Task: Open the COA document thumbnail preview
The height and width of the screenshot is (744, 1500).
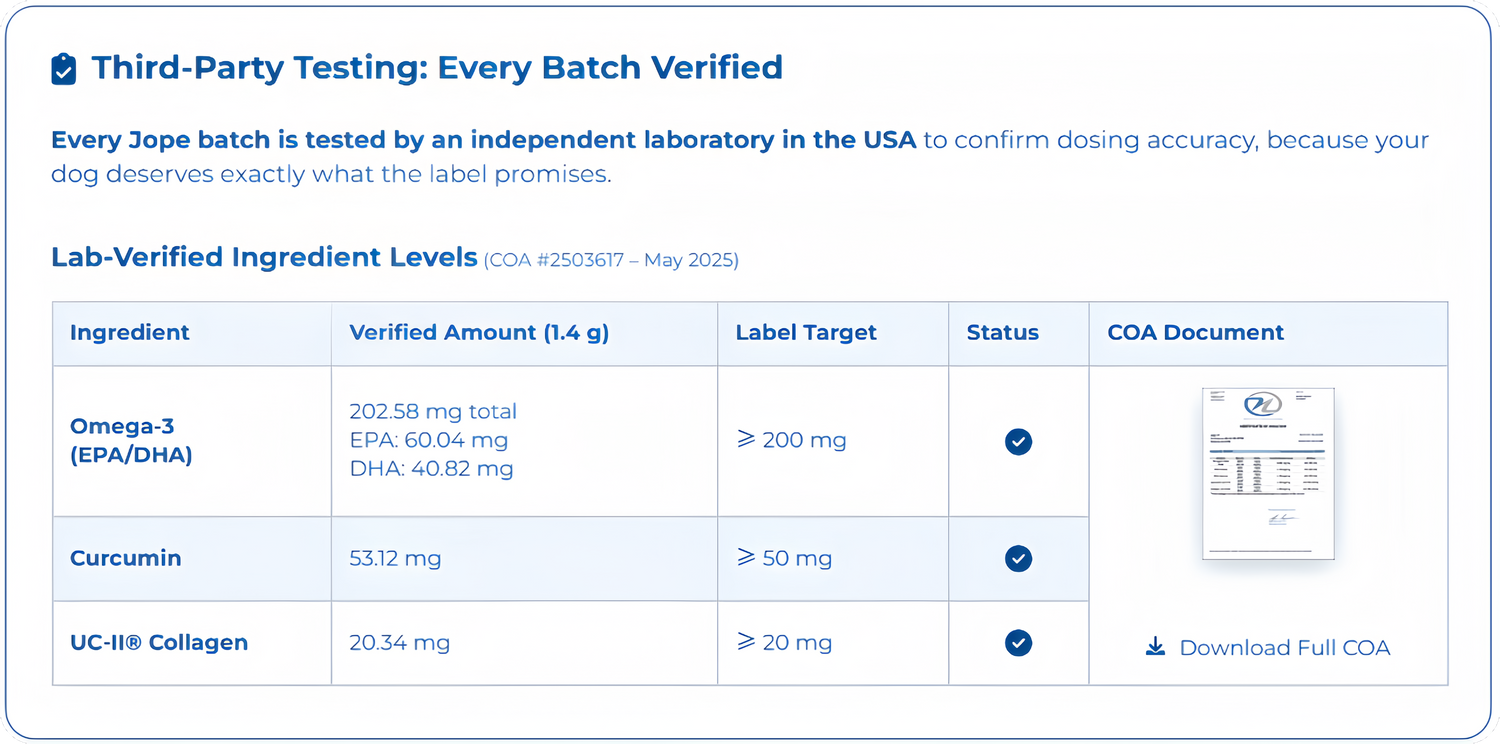Action: point(1267,473)
